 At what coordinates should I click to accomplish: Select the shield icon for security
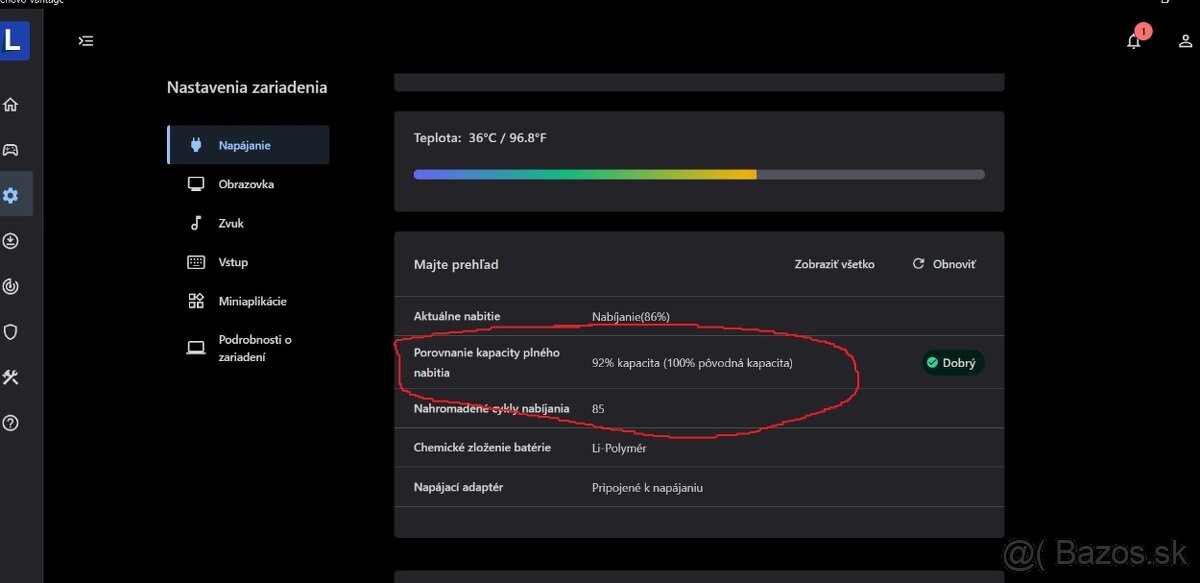(10, 331)
